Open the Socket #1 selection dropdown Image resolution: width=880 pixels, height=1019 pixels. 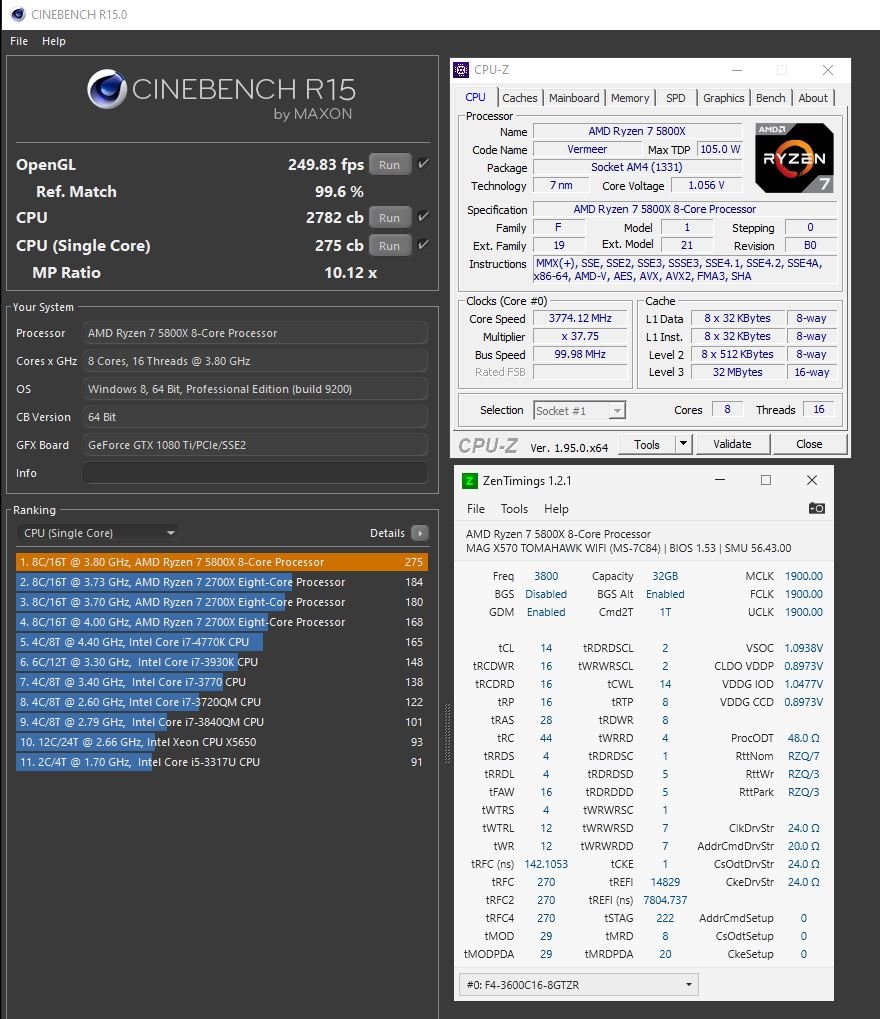580,411
